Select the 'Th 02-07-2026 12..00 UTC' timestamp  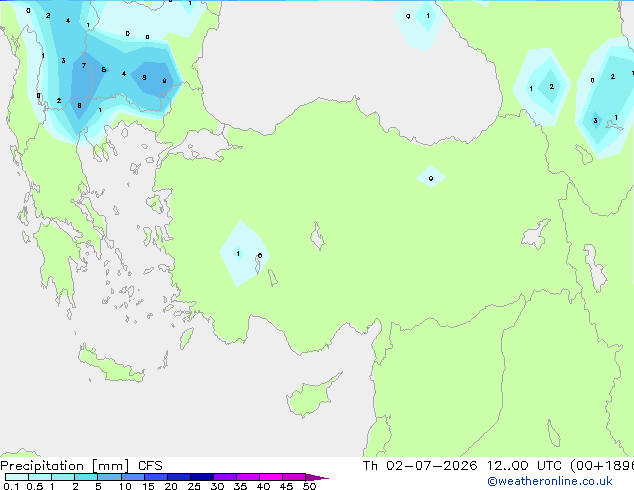(x=462, y=466)
